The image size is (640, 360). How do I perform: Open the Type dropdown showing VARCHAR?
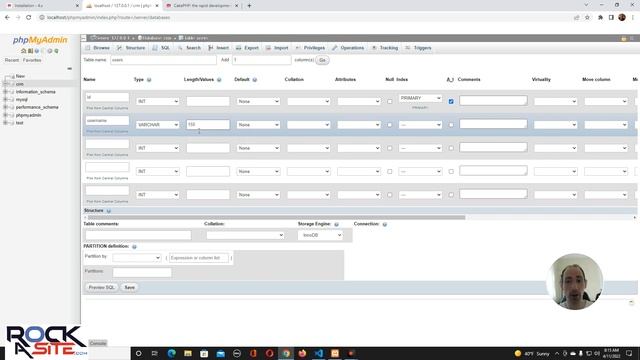(158, 125)
